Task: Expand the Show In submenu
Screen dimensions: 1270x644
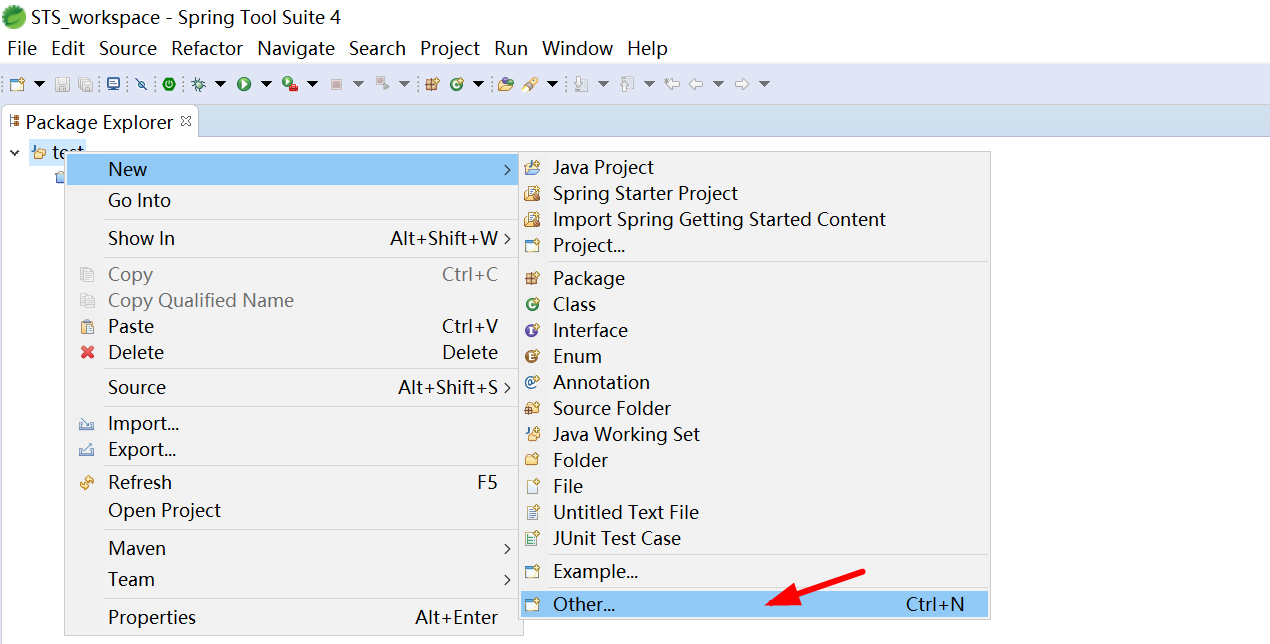Action: [x=291, y=238]
